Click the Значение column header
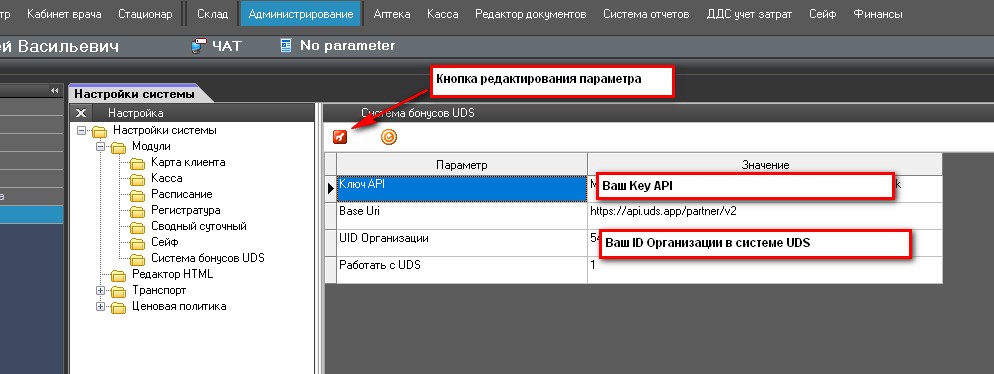 (x=765, y=165)
